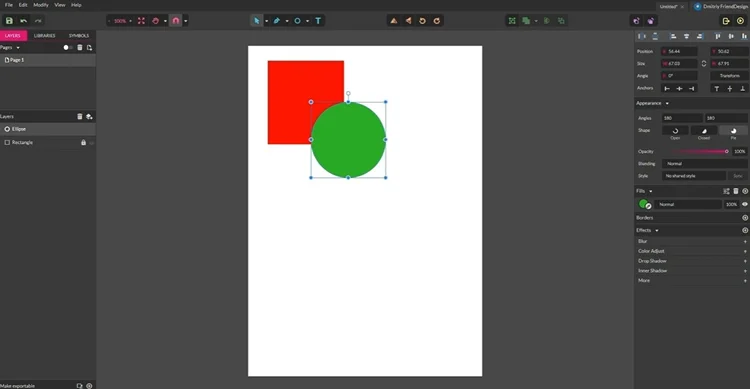Open the shared Style dropdown
The height and width of the screenshot is (389, 750).
coord(694,176)
